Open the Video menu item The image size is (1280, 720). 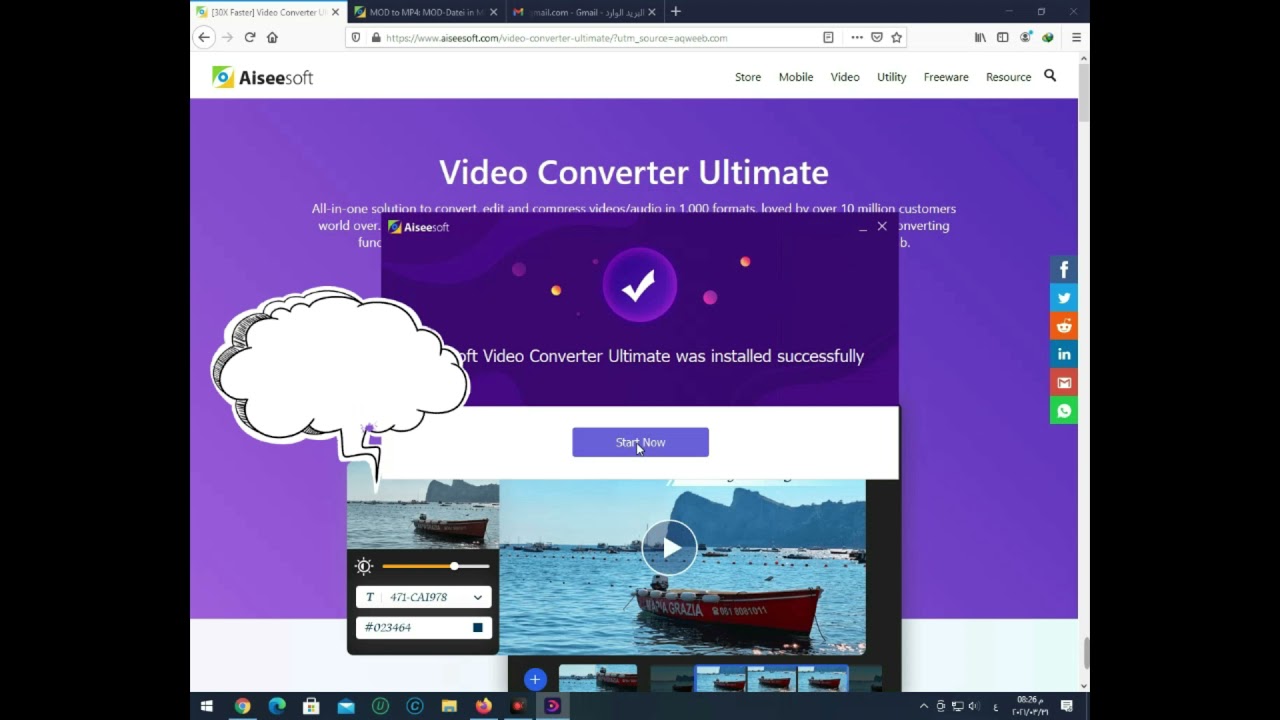(x=845, y=77)
